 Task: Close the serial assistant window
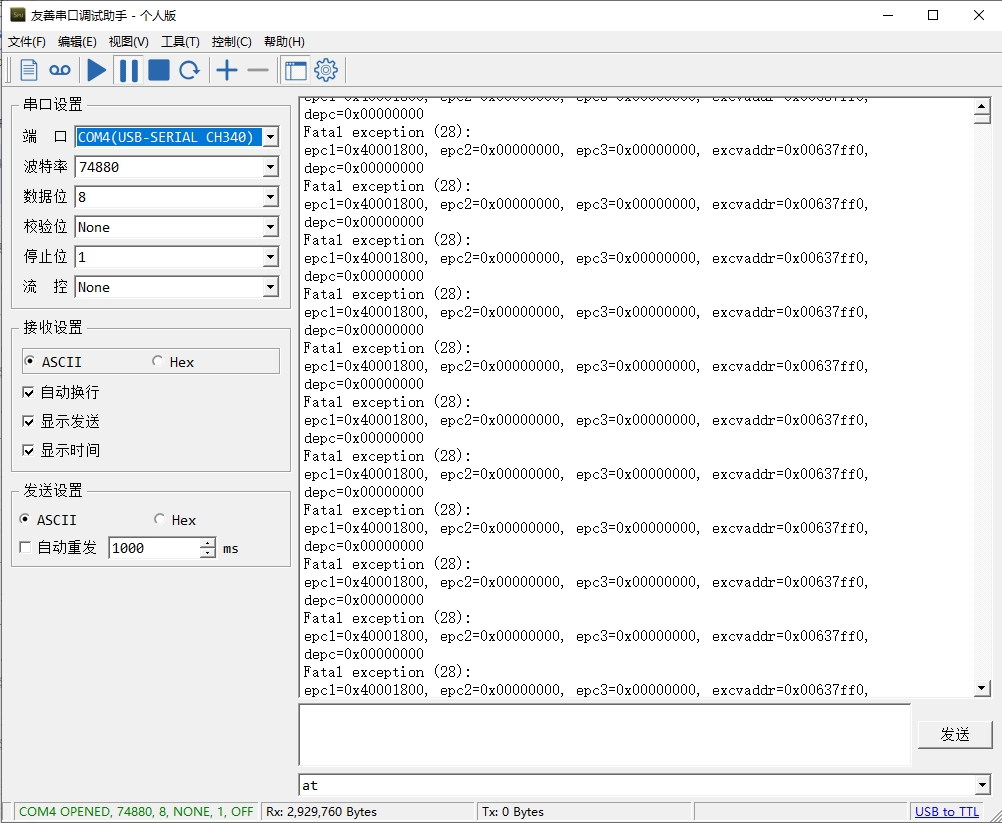coord(978,15)
